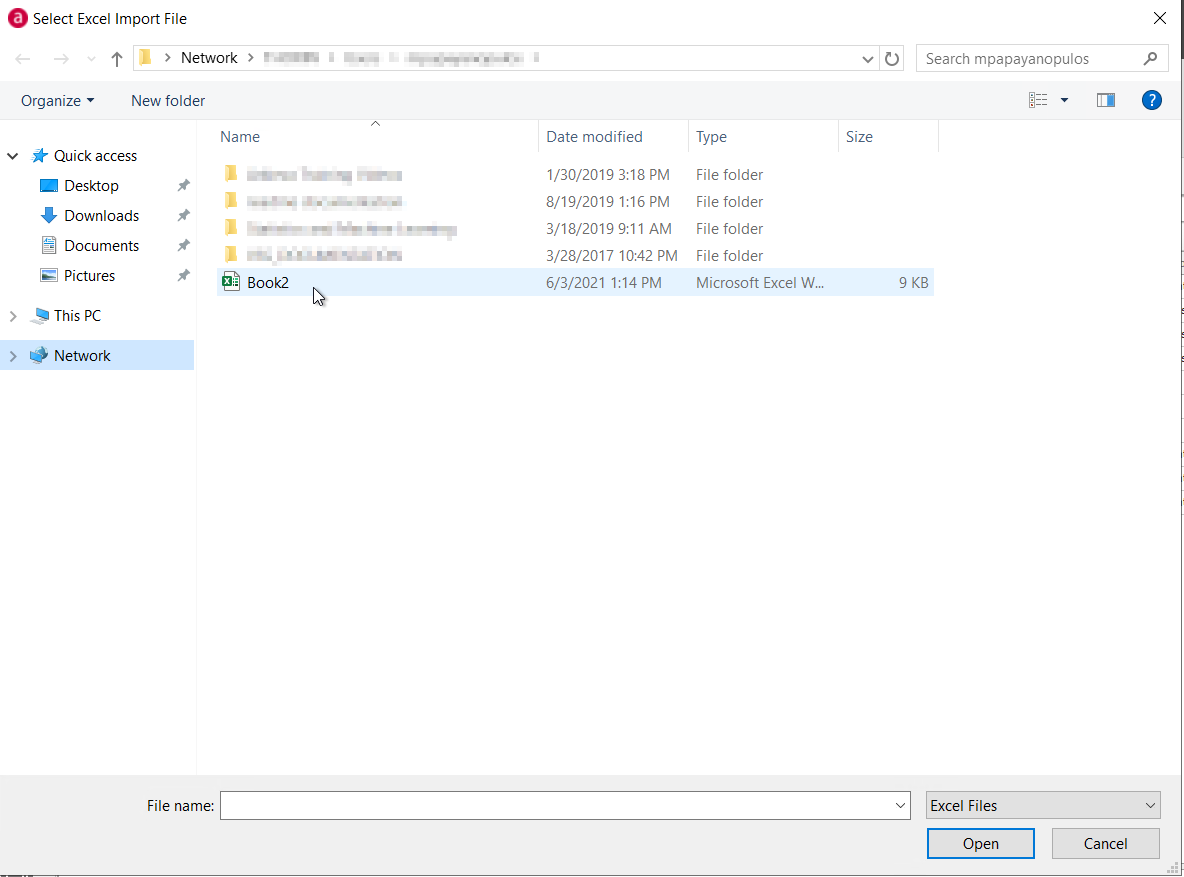Select the Book2 Excel file
The image size is (1184, 877).
[x=575, y=283]
